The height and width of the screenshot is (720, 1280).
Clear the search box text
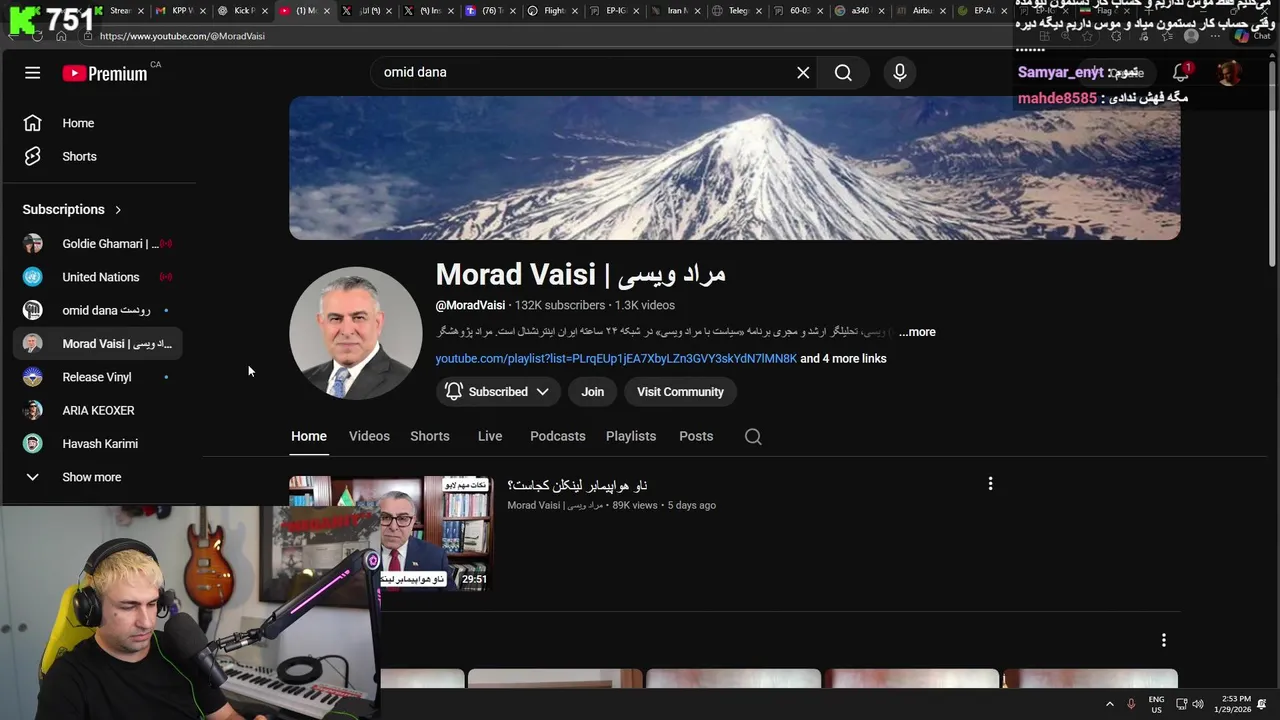click(x=803, y=72)
